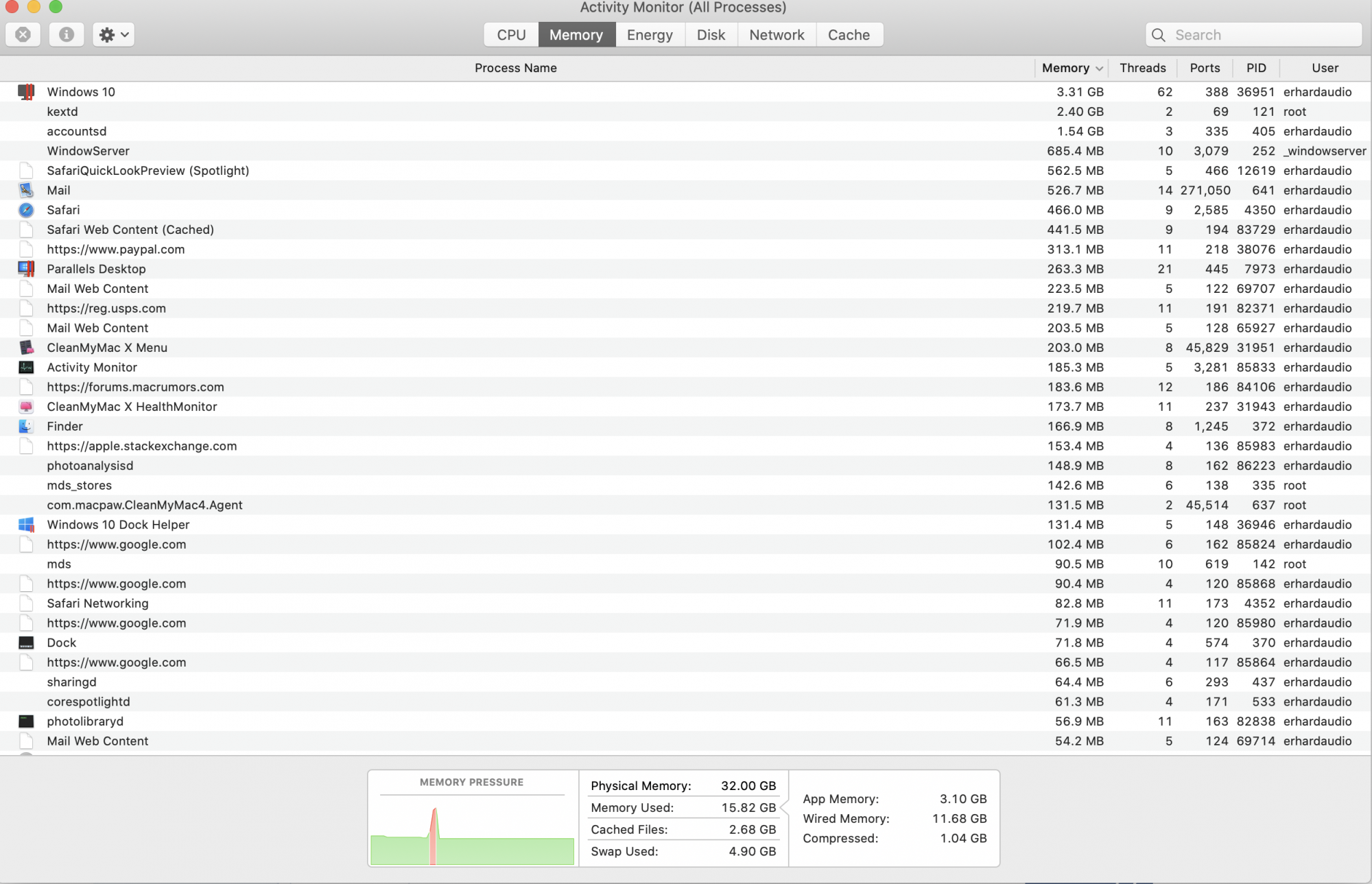The height and width of the screenshot is (884, 1372).
Task: Click the Cached Files 2.68 GB value
Action: (753, 830)
